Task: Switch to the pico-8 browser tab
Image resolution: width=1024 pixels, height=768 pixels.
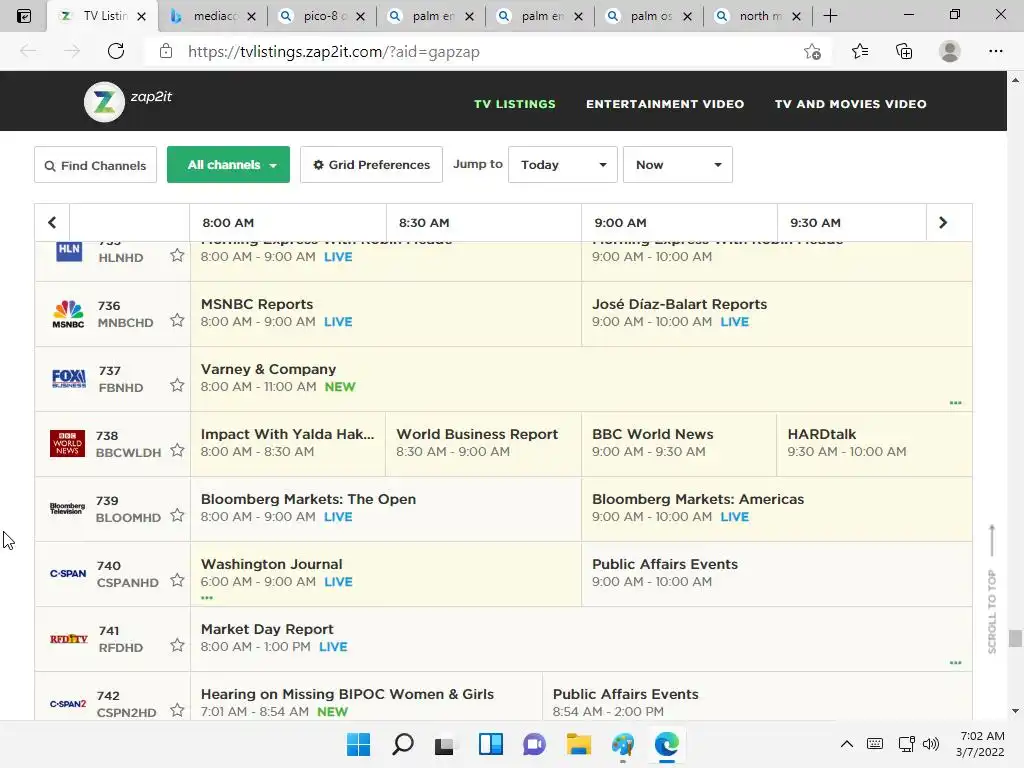Action: [321, 16]
